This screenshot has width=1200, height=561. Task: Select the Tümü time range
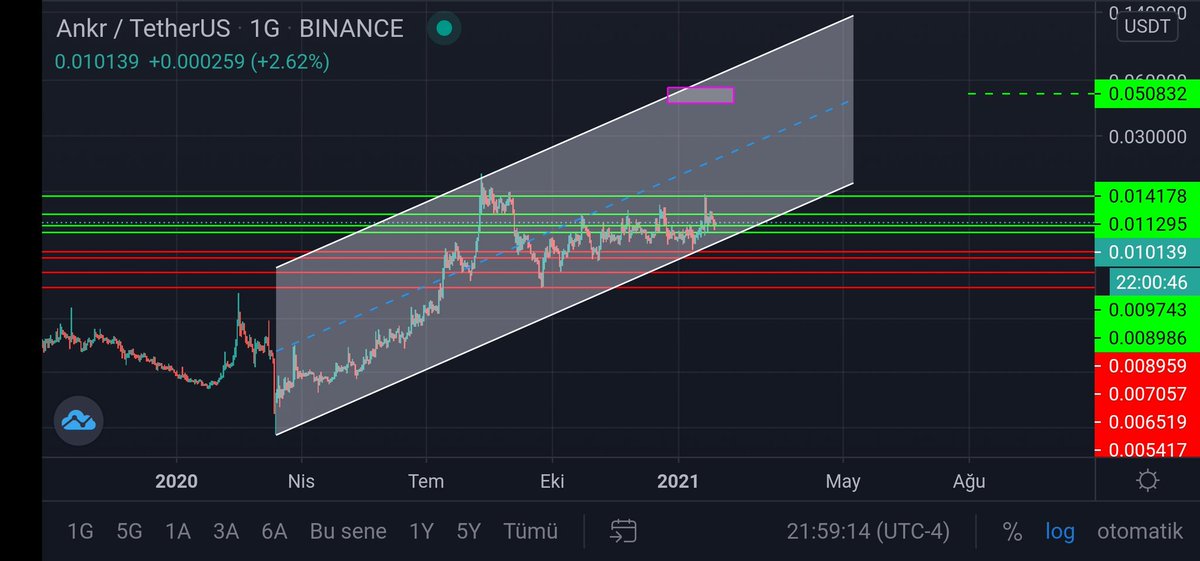[x=531, y=531]
